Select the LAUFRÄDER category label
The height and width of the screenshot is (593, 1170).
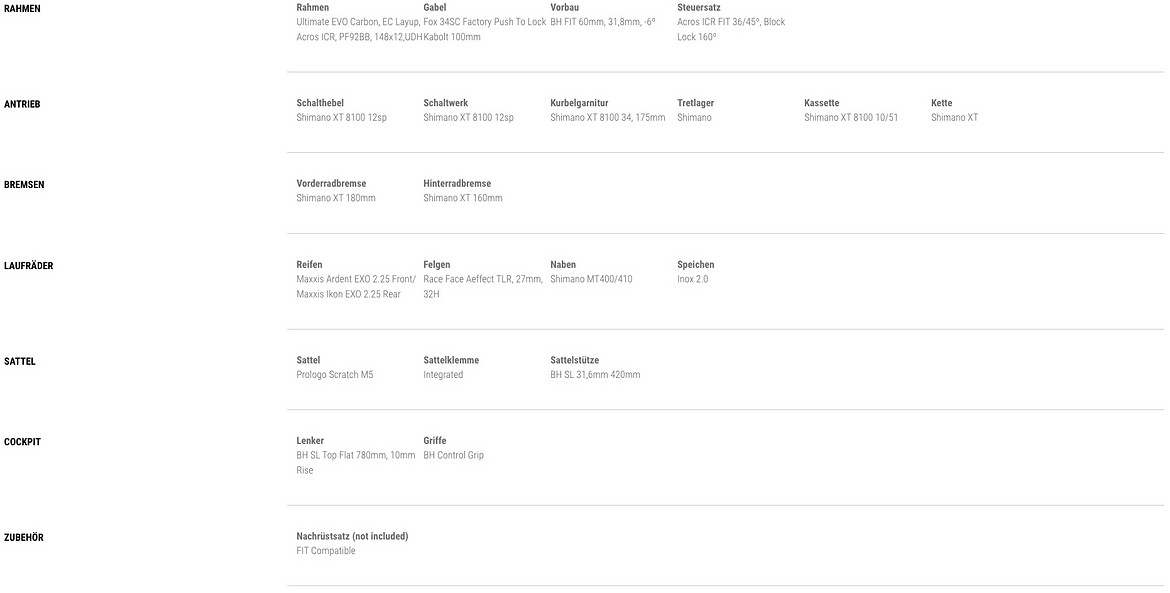(28, 266)
